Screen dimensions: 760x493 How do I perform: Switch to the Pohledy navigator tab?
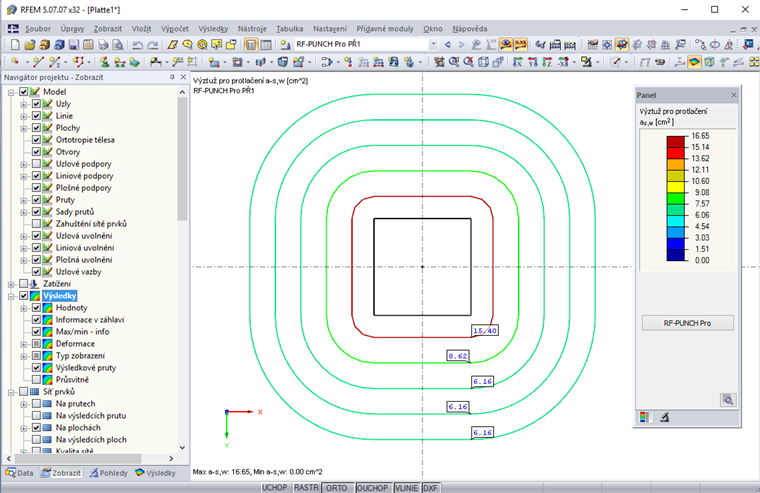109,473
